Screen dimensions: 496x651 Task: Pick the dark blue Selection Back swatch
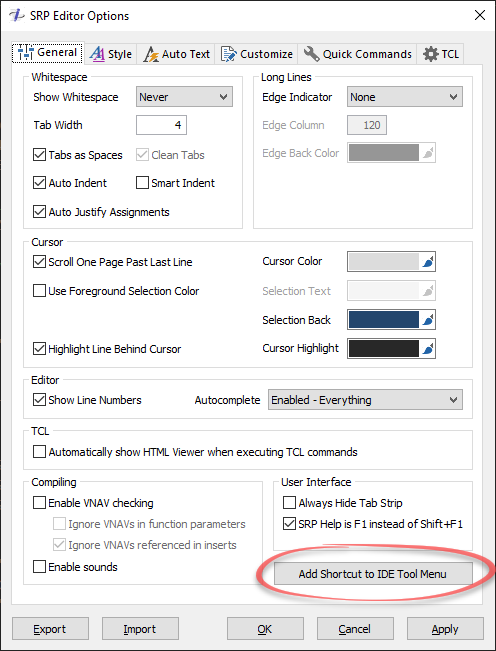(384, 320)
